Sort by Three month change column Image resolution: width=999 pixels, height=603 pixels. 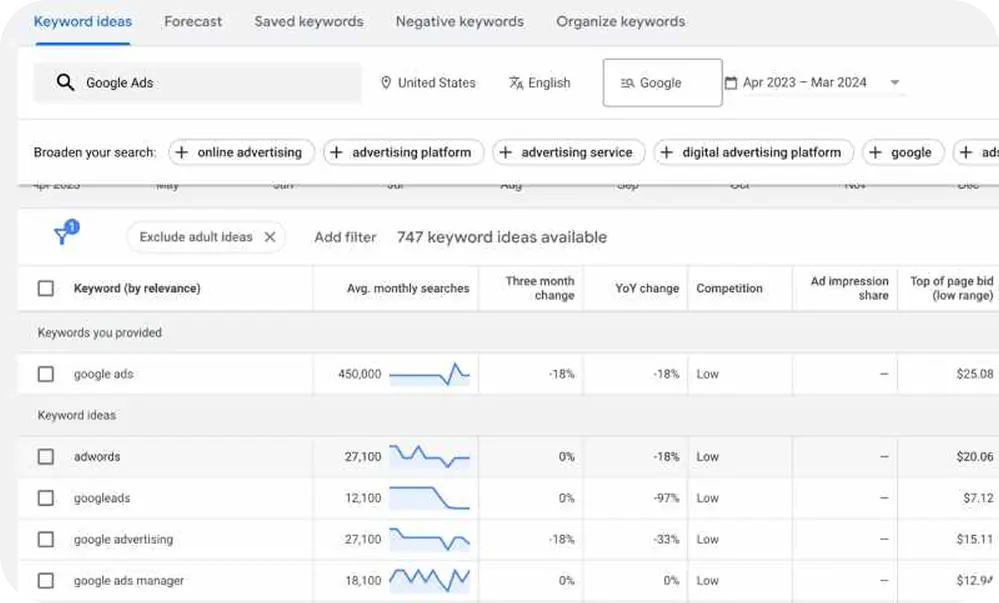(x=540, y=288)
